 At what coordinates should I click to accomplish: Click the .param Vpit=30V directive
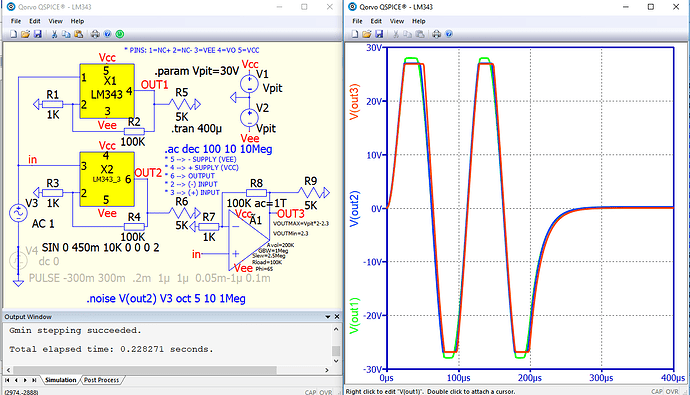pos(197,71)
